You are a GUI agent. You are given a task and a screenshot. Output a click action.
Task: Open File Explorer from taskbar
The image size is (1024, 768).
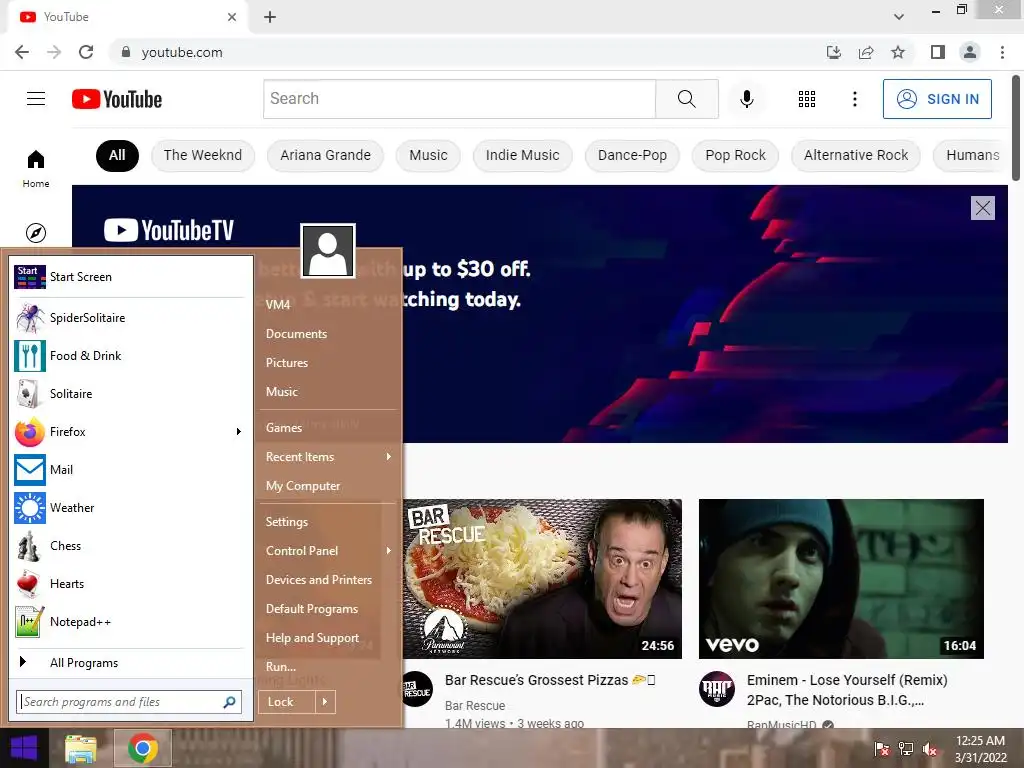80,748
